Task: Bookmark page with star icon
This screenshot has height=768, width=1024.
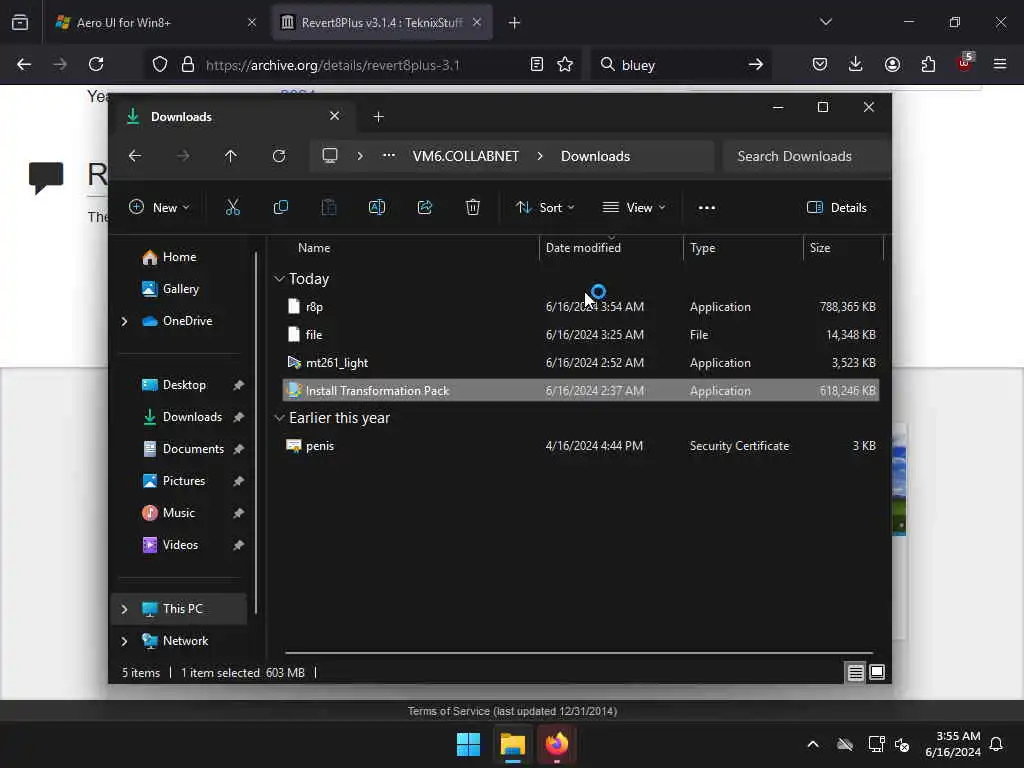Action: 565,64
